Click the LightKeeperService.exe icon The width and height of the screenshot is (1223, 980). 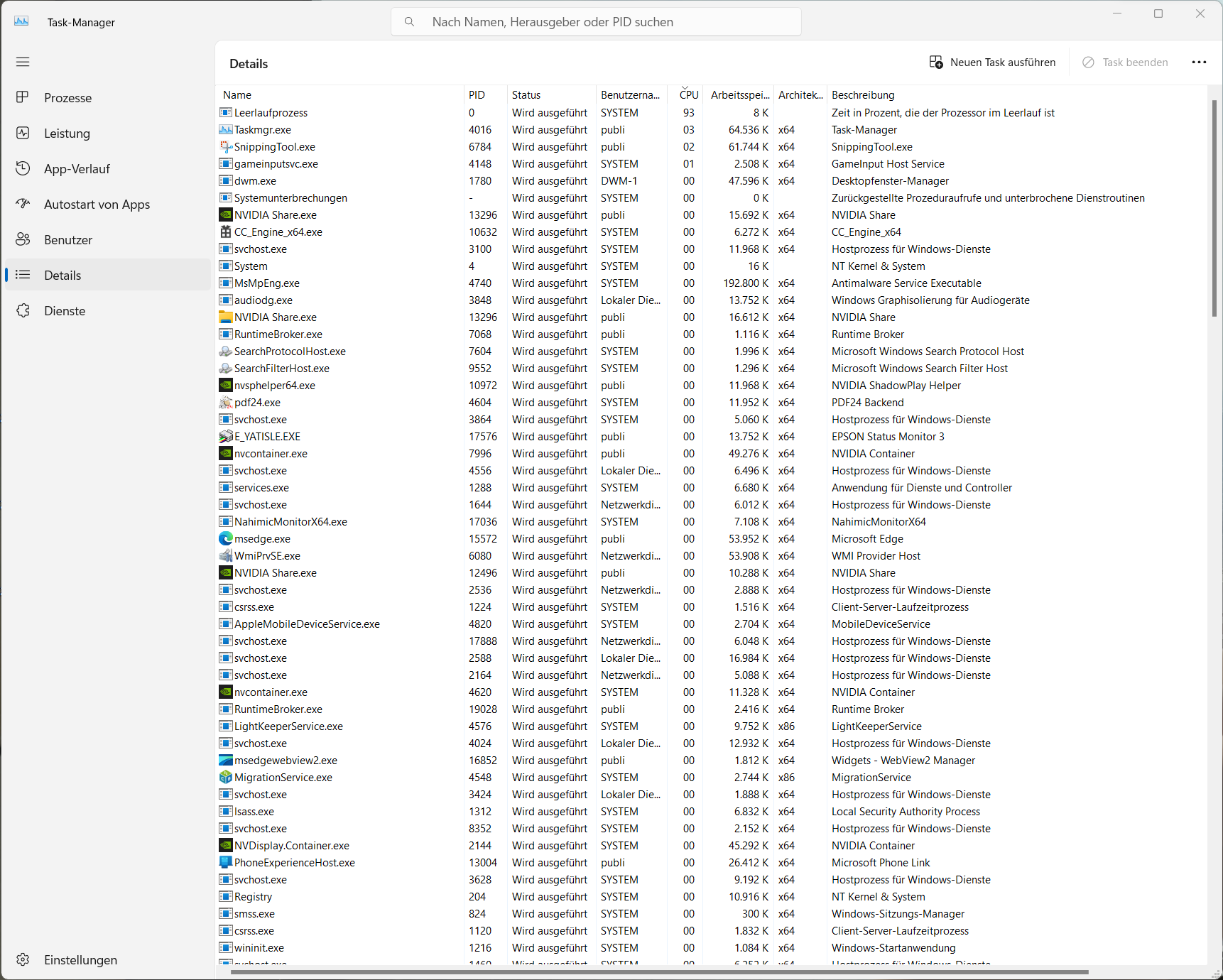click(226, 726)
